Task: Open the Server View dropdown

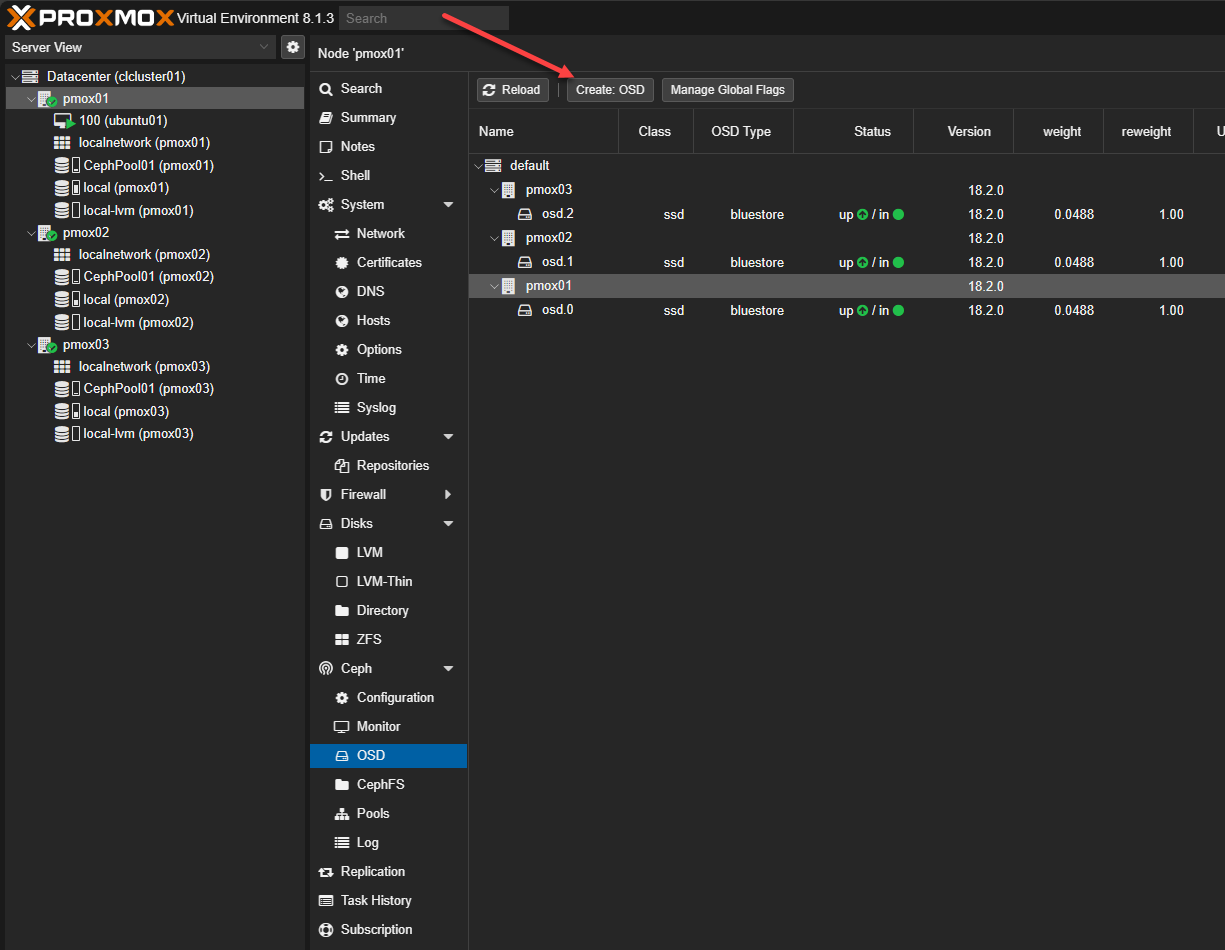Action: (x=140, y=47)
